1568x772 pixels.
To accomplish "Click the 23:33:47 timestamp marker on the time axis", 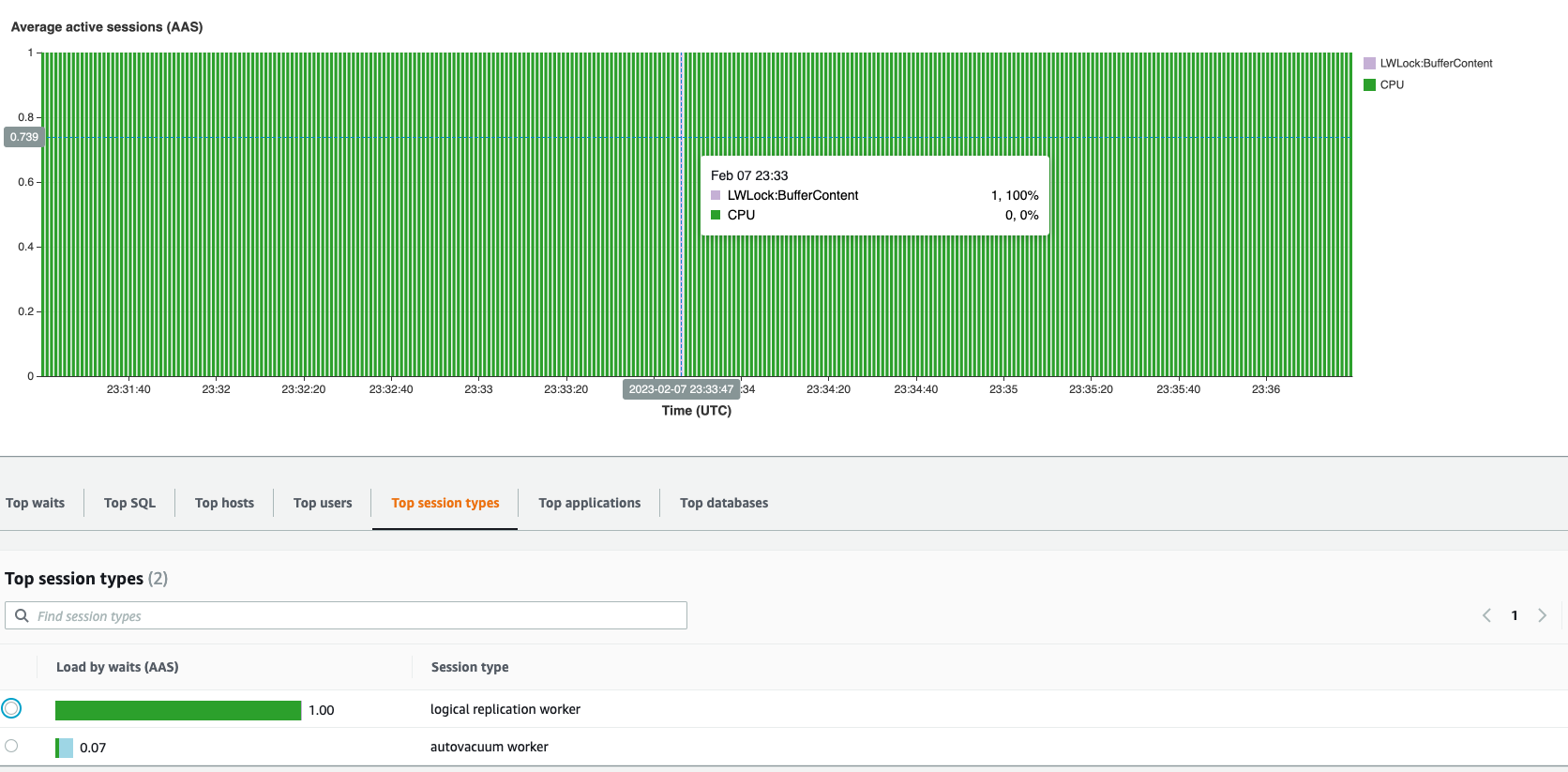I will coord(681,389).
